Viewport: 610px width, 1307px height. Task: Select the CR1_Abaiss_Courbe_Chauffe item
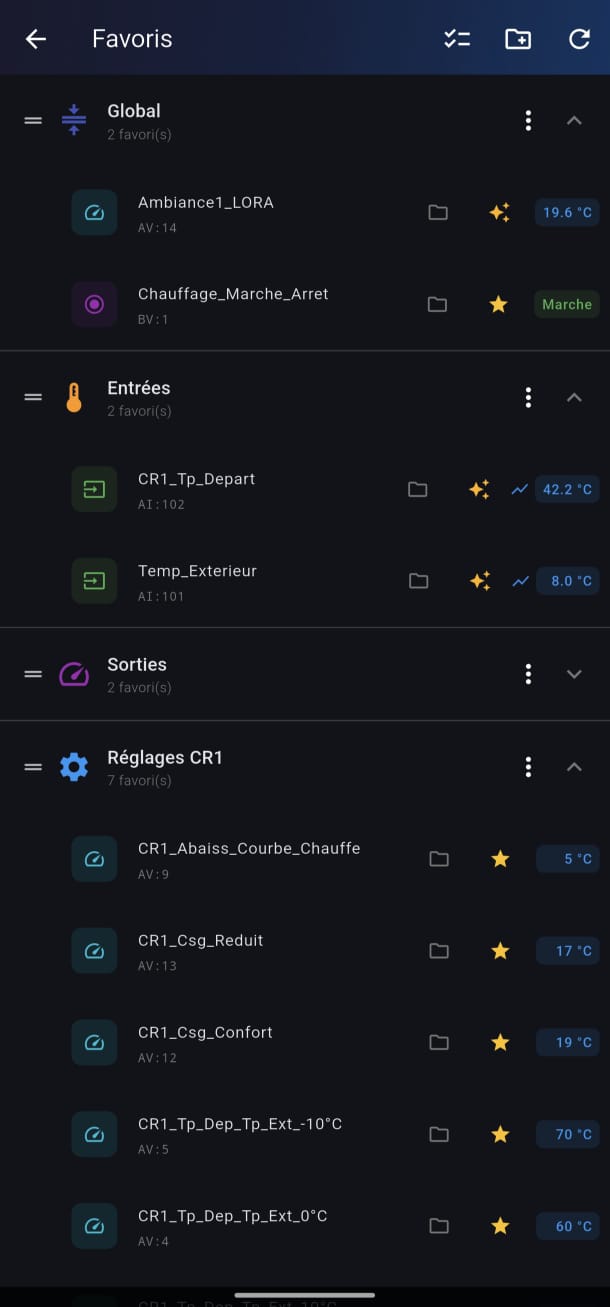point(249,858)
